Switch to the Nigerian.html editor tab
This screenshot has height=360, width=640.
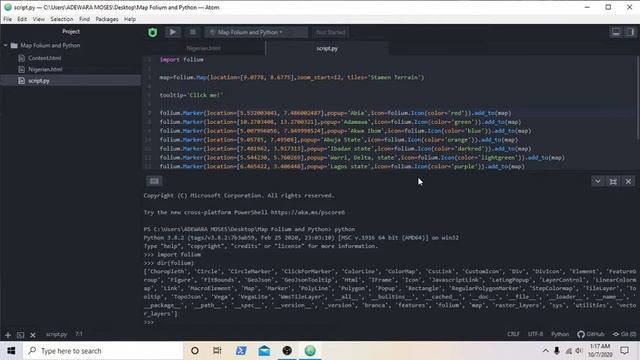[204, 48]
